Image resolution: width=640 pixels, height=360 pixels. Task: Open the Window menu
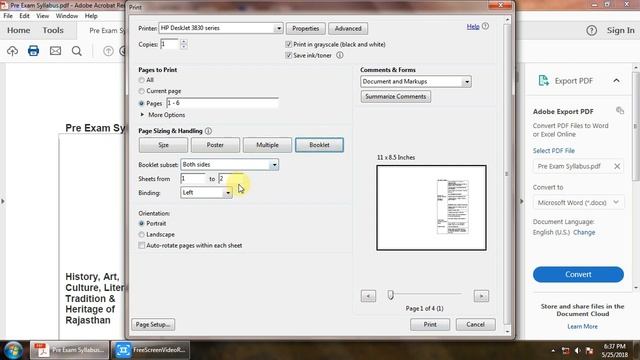click(67, 16)
